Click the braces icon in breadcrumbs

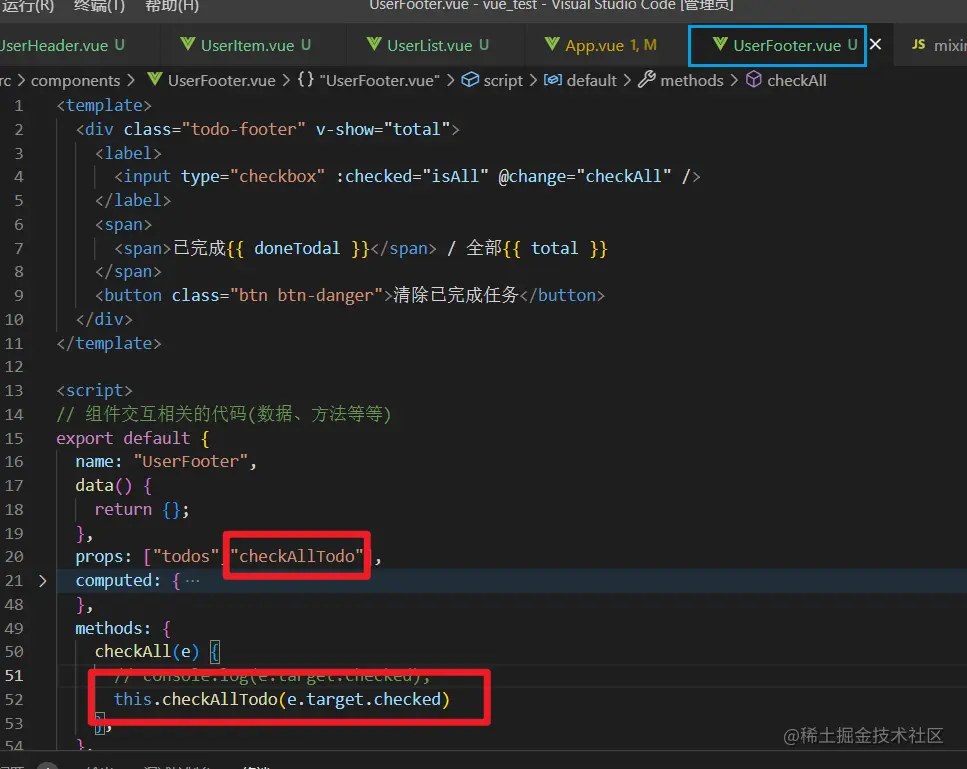coord(306,80)
